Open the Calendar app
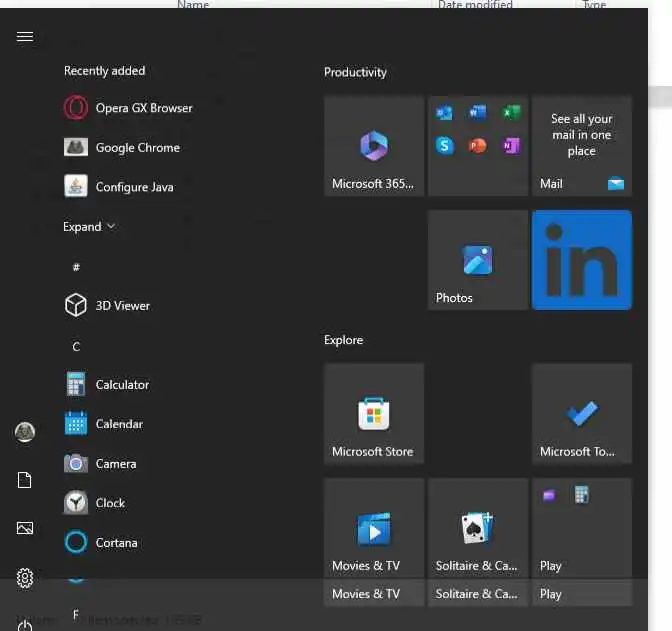The width and height of the screenshot is (672, 631). pyautogui.click(x=104, y=424)
